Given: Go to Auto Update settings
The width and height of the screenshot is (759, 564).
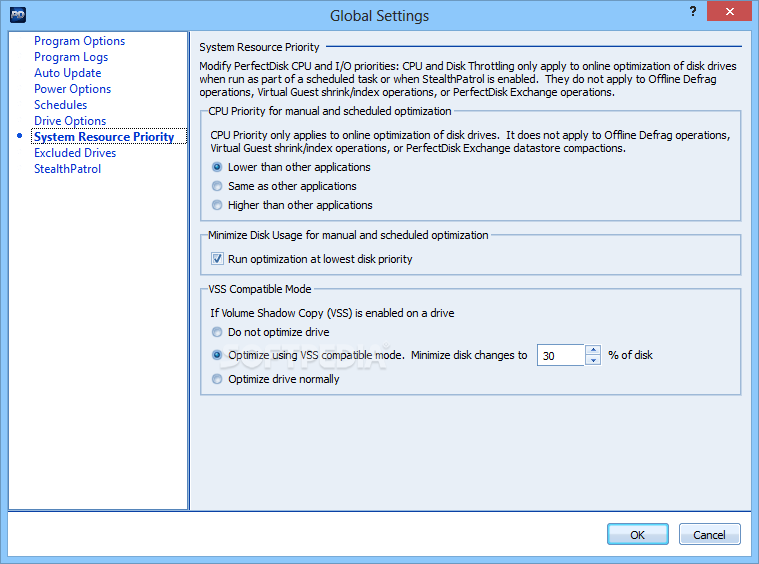Looking at the screenshot, I should click(68, 73).
